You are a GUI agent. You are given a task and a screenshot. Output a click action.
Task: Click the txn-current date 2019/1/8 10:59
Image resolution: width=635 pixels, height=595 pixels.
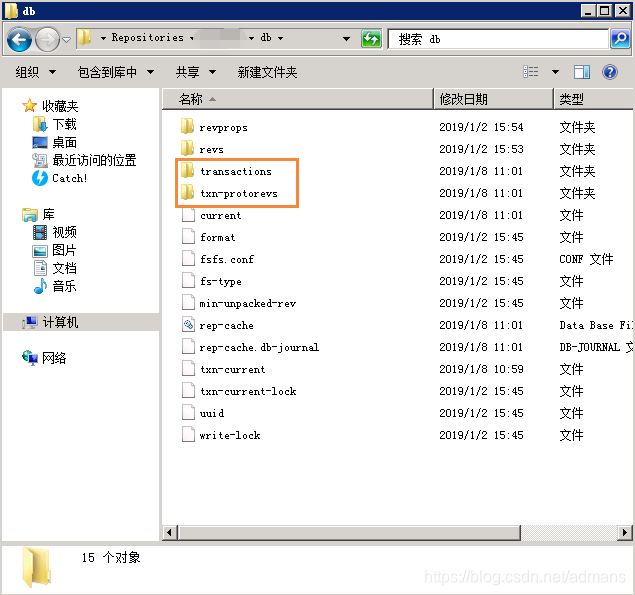(481, 369)
